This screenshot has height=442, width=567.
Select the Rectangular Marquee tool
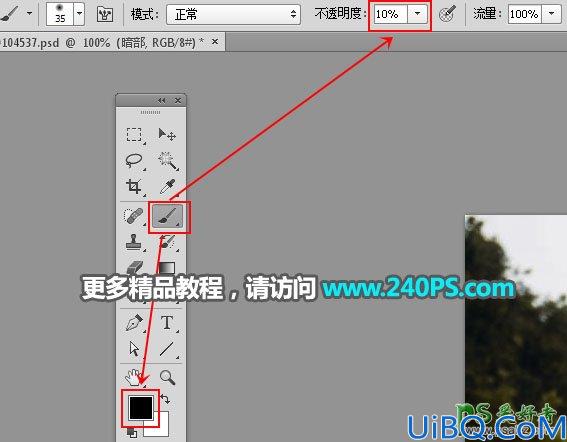(x=134, y=135)
